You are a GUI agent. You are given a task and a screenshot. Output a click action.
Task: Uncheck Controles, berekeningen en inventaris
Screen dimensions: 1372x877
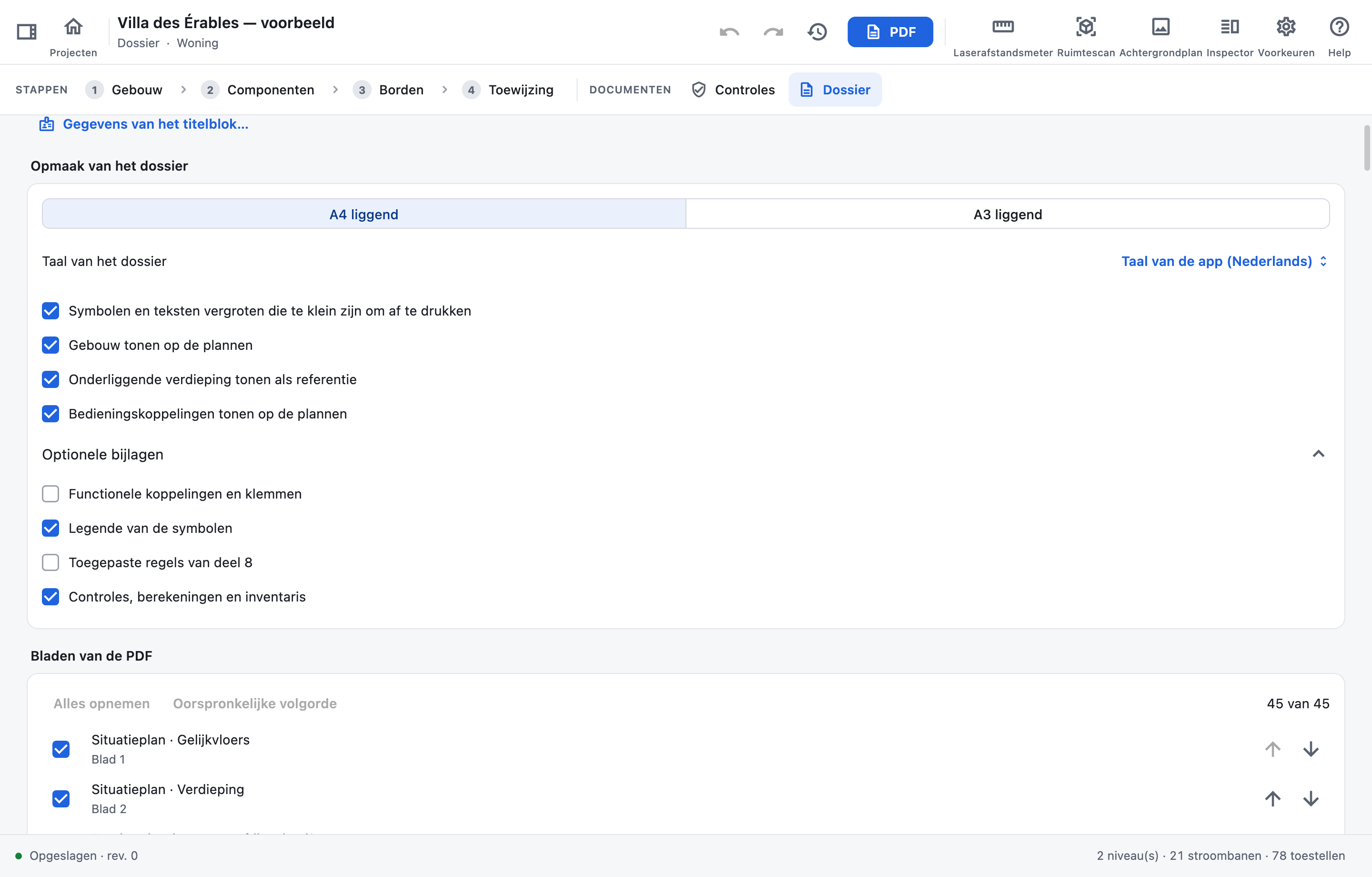[x=50, y=596]
